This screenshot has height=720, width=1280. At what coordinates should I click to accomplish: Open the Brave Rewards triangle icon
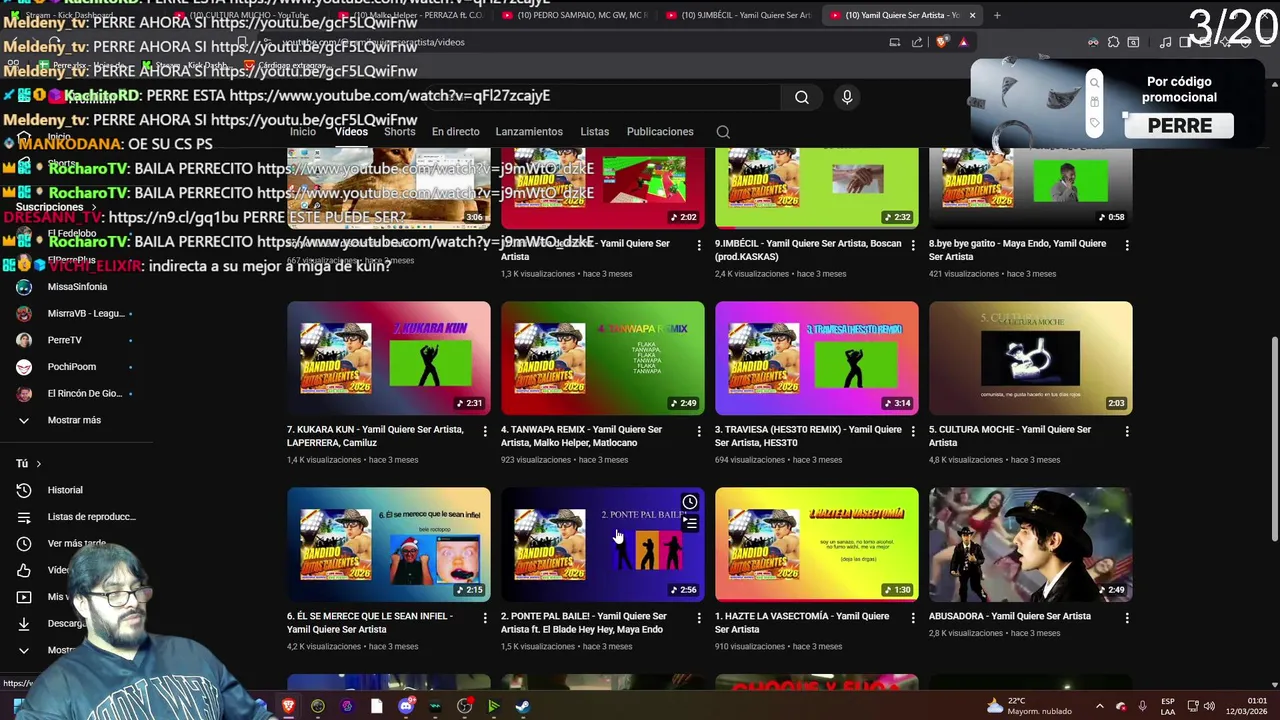click(x=963, y=42)
